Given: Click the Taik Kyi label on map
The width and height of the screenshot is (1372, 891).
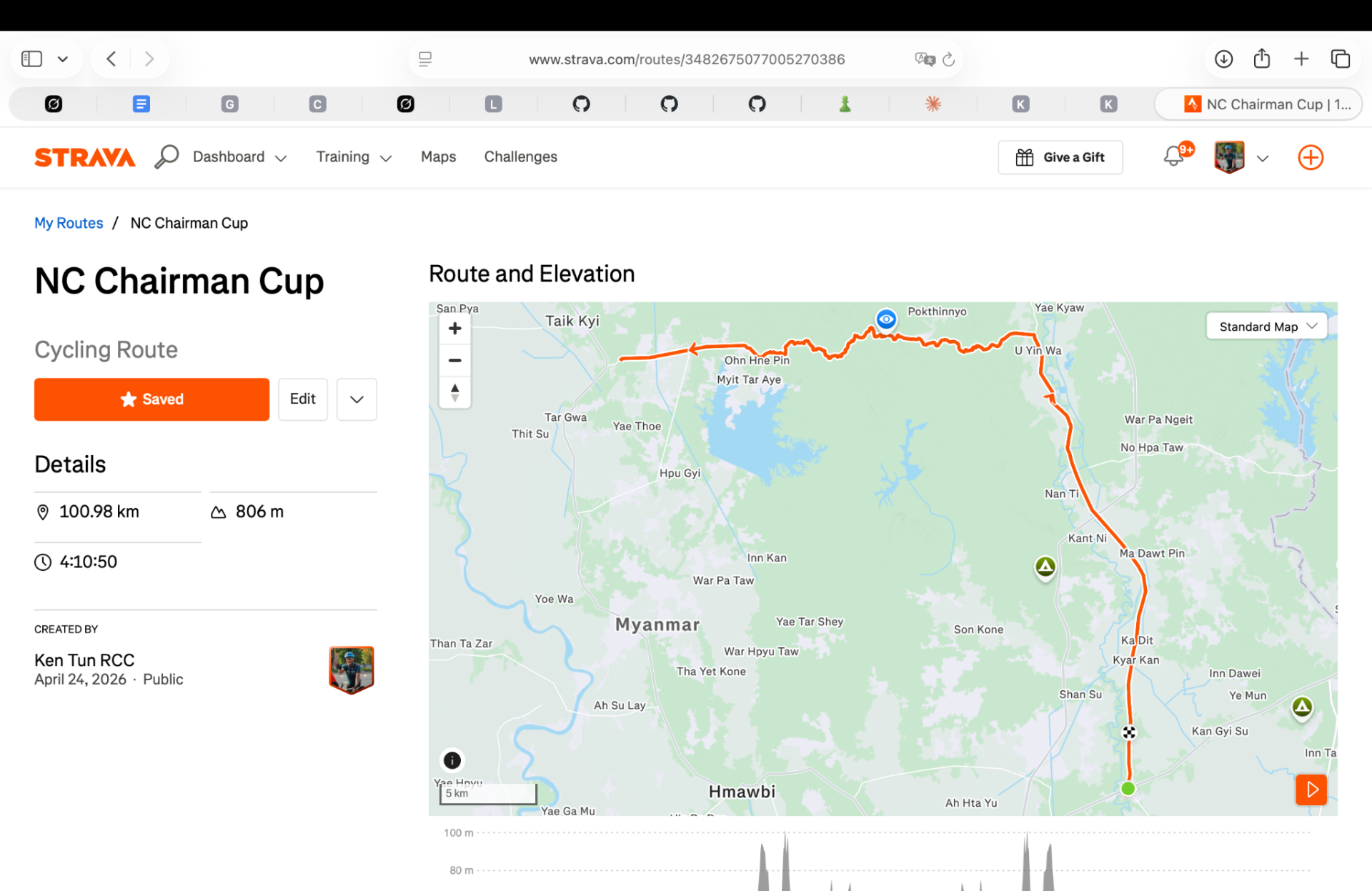Looking at the screenshot, I should point(572,321).
